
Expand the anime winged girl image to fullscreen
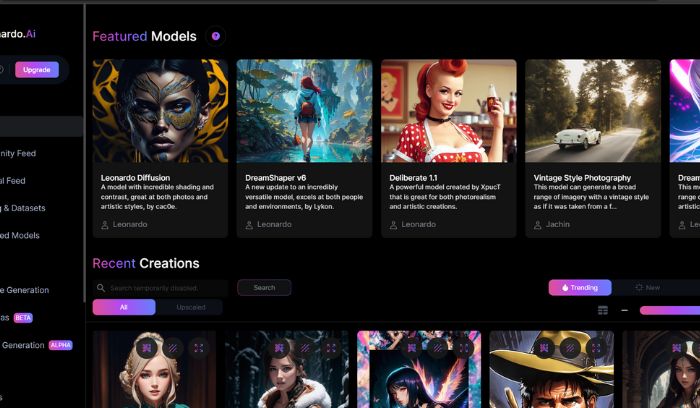463,347
